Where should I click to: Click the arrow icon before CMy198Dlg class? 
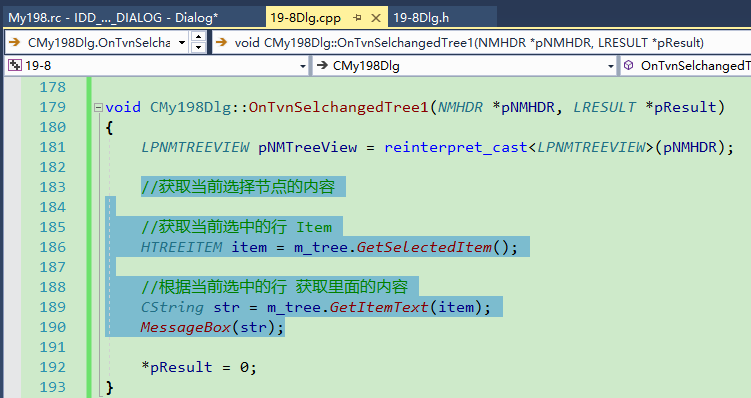[322, 66]
